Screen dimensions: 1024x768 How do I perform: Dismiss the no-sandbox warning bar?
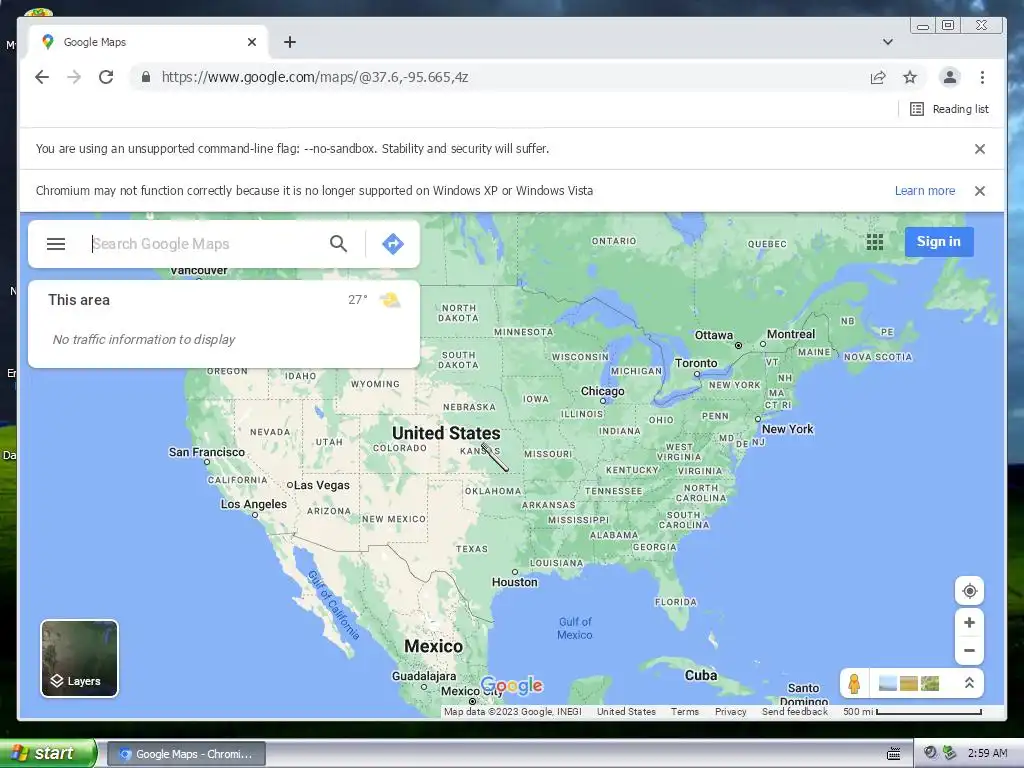pyautogui.click(x=980, y=149)
